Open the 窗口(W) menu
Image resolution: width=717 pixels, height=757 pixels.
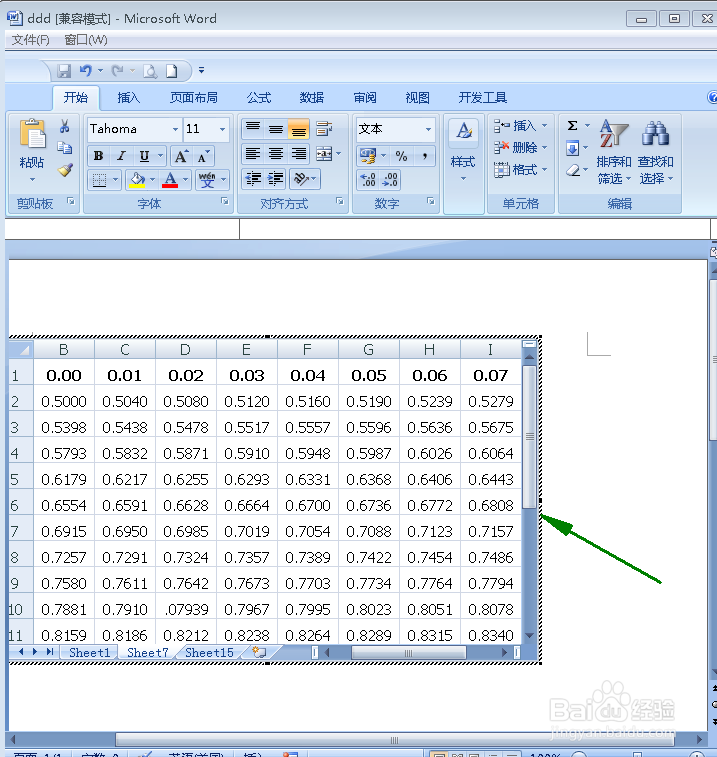pyautogui.click(x=85, y=40)
